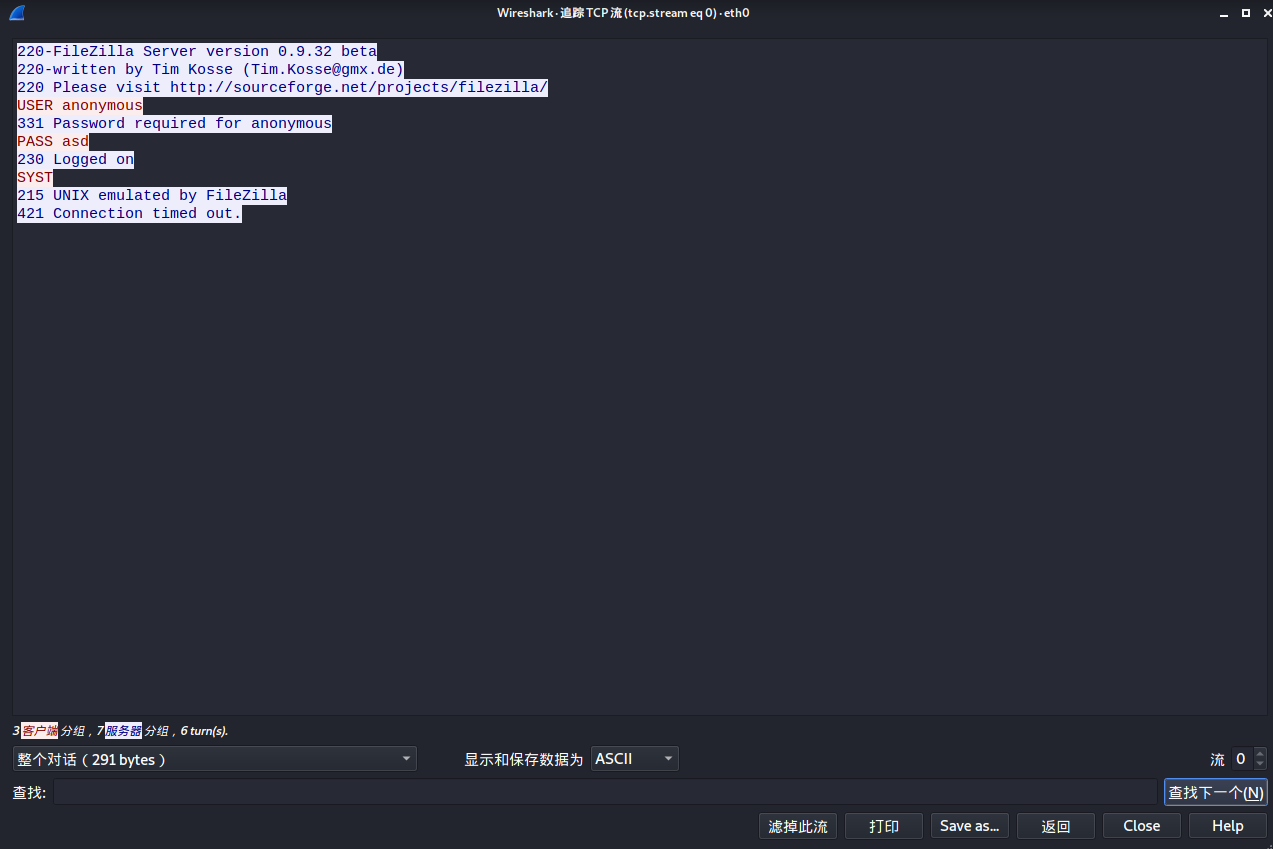This screenshot has width=1273, height=849.
Task: Click the stream number field showing 0
Action: point(1241,759)
